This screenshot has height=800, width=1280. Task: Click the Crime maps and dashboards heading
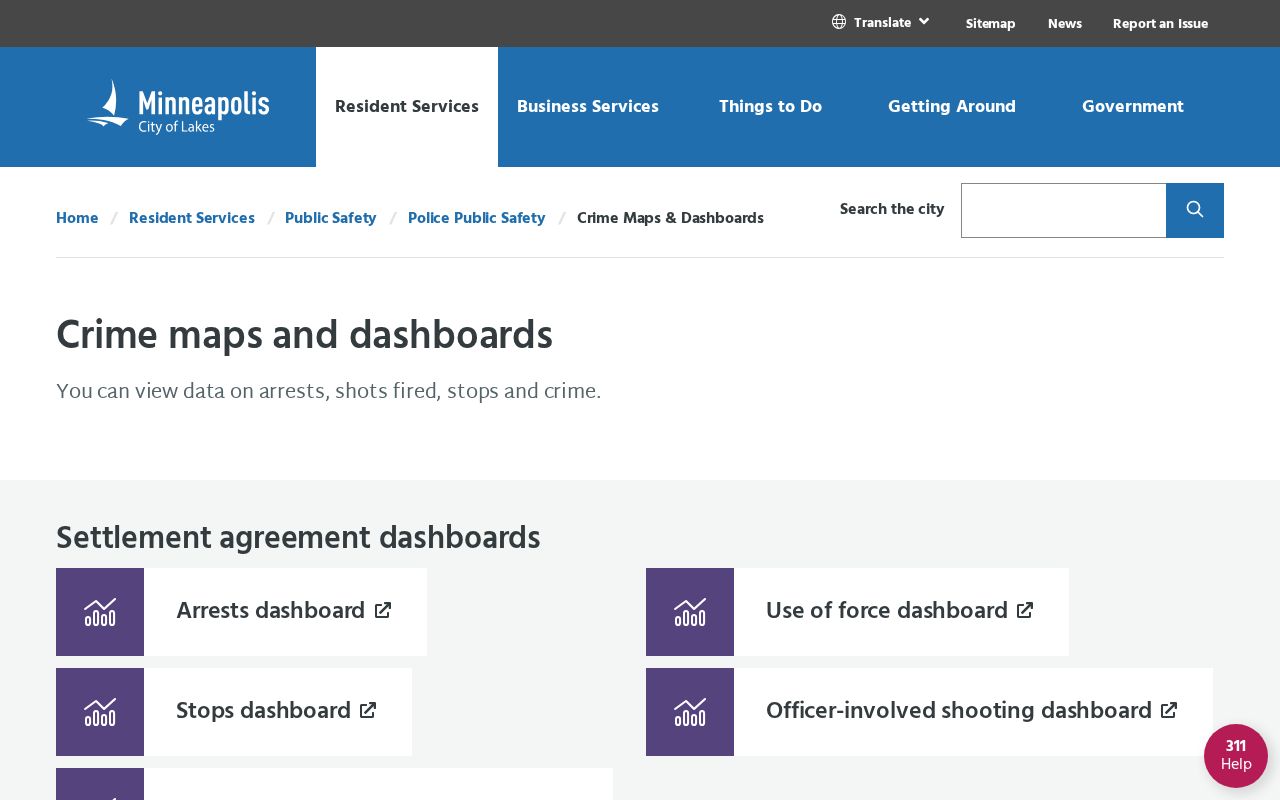click(304, 335)
